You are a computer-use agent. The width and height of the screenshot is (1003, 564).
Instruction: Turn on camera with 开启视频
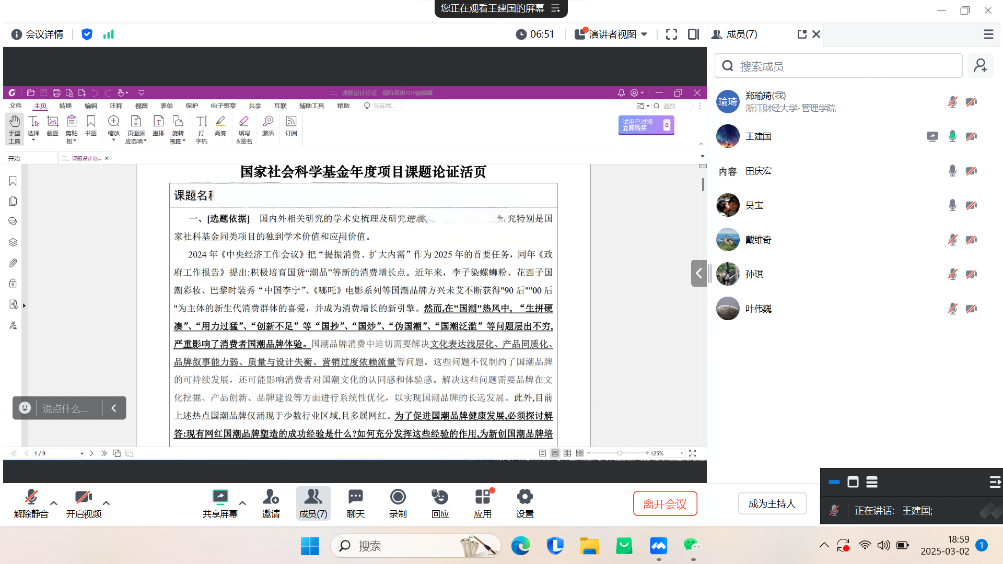(83, 502)
